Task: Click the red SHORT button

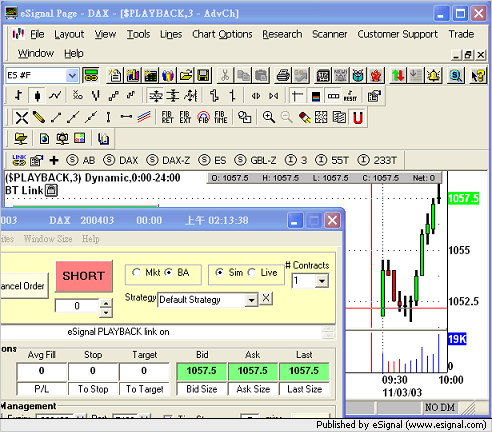Action: pos(84,276)
